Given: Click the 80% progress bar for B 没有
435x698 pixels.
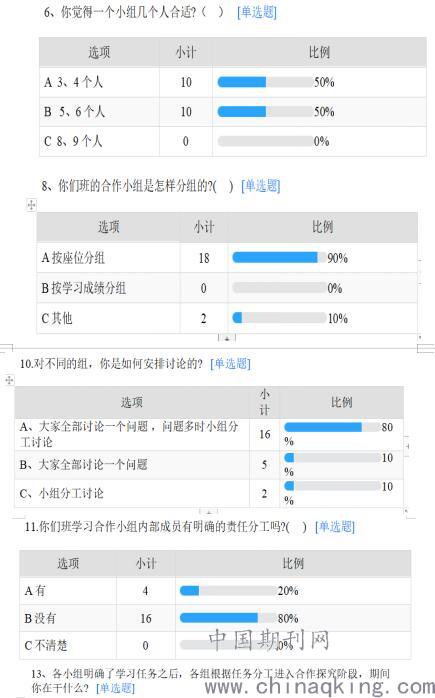Looking at the screenshot, I should pyautogui.click(x=228, y=618).
